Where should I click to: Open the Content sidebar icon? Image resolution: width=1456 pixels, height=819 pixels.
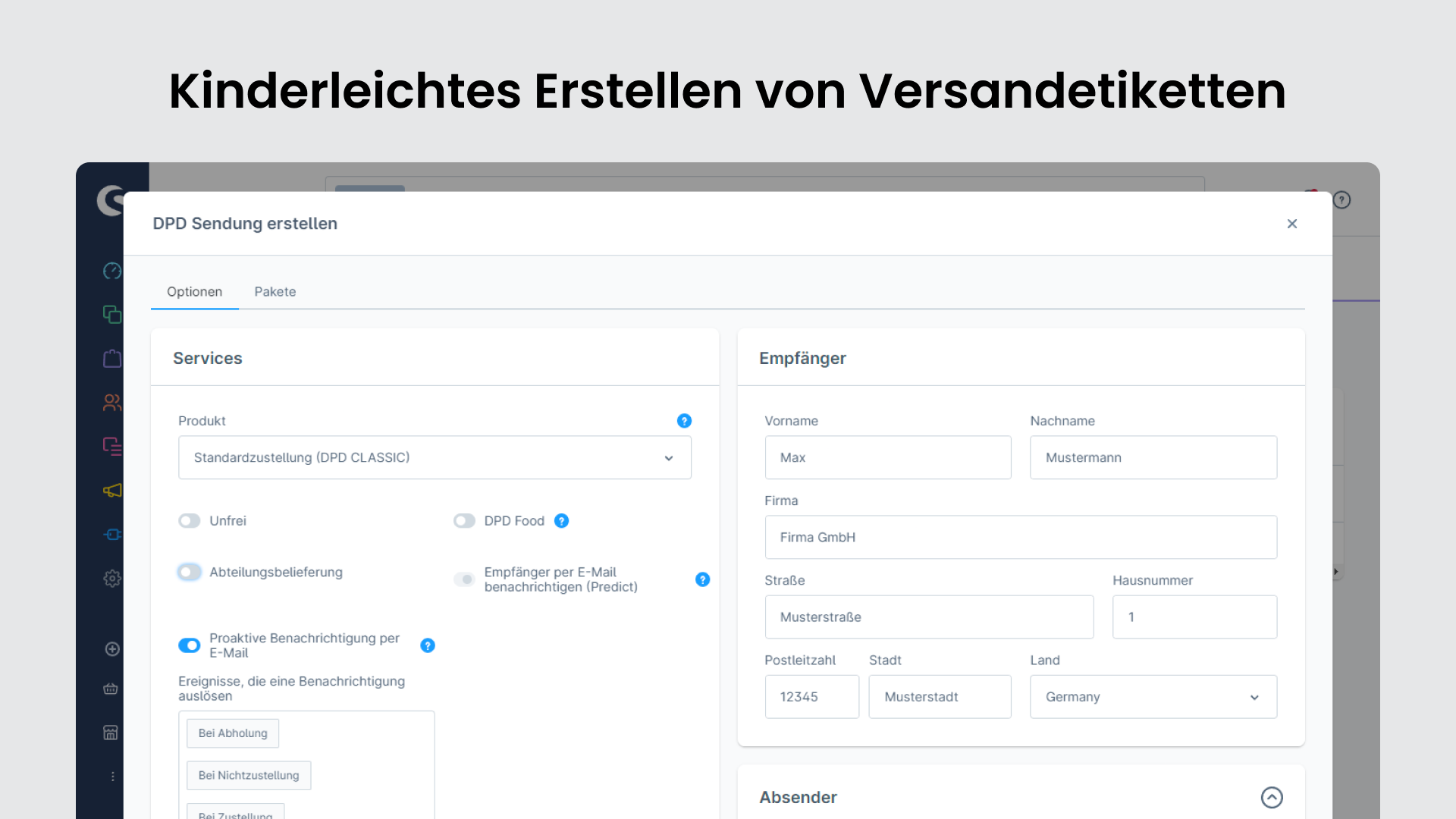pyautogui.click(x=111, y=446)
